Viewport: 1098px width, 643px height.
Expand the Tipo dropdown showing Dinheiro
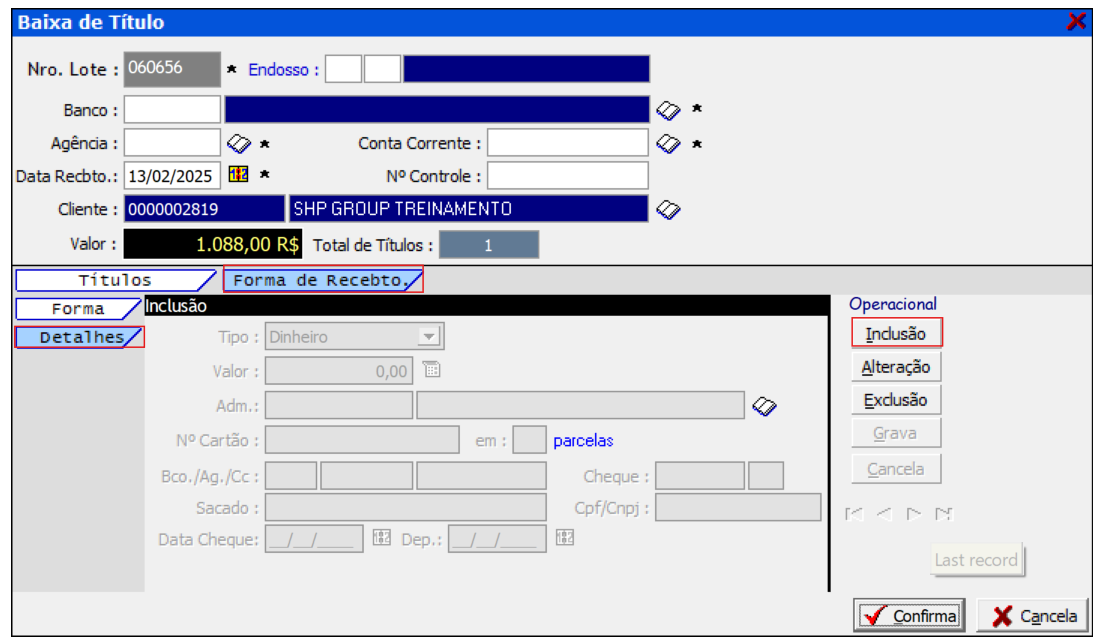pyautogui.click(x=429, y=337)
